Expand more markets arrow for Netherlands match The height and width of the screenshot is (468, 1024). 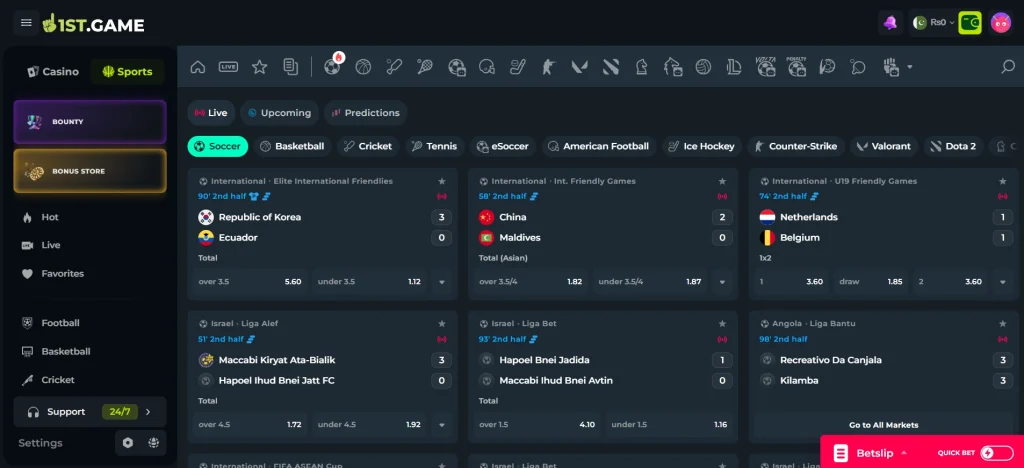click(1002, 282)
